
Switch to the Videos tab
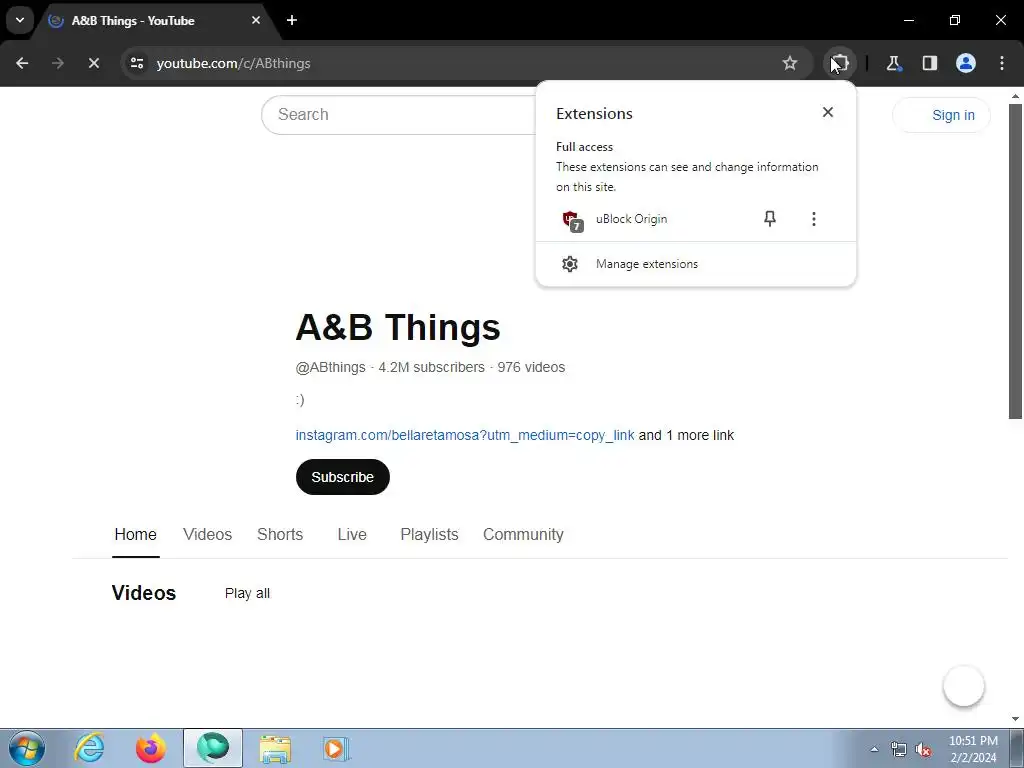click(208, 534)
